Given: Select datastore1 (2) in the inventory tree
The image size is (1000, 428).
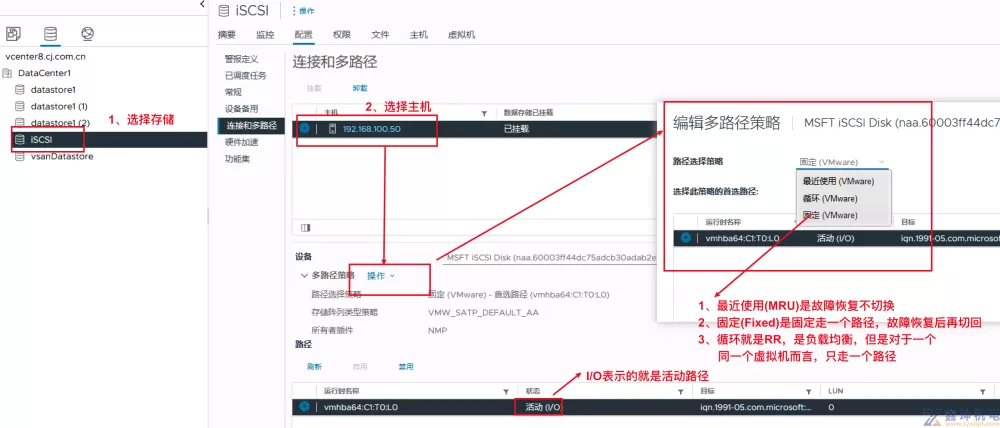Looking at the screenshot, I should click(x=60, y=122).
